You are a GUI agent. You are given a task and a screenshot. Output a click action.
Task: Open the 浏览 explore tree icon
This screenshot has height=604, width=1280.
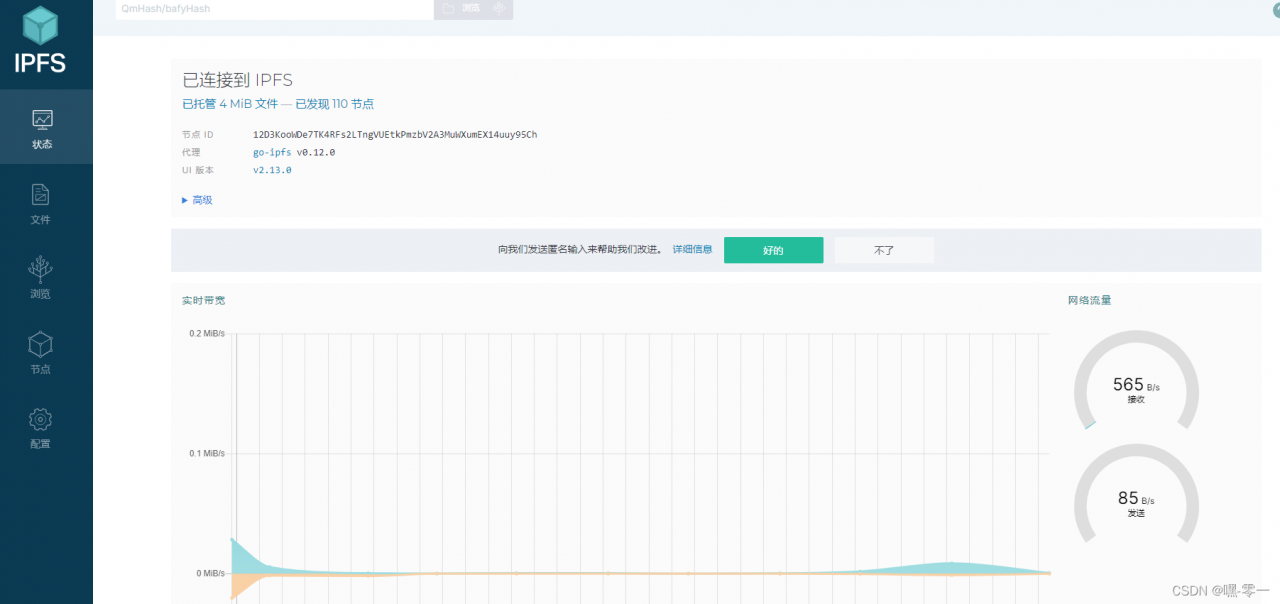[x=41, y=268]
